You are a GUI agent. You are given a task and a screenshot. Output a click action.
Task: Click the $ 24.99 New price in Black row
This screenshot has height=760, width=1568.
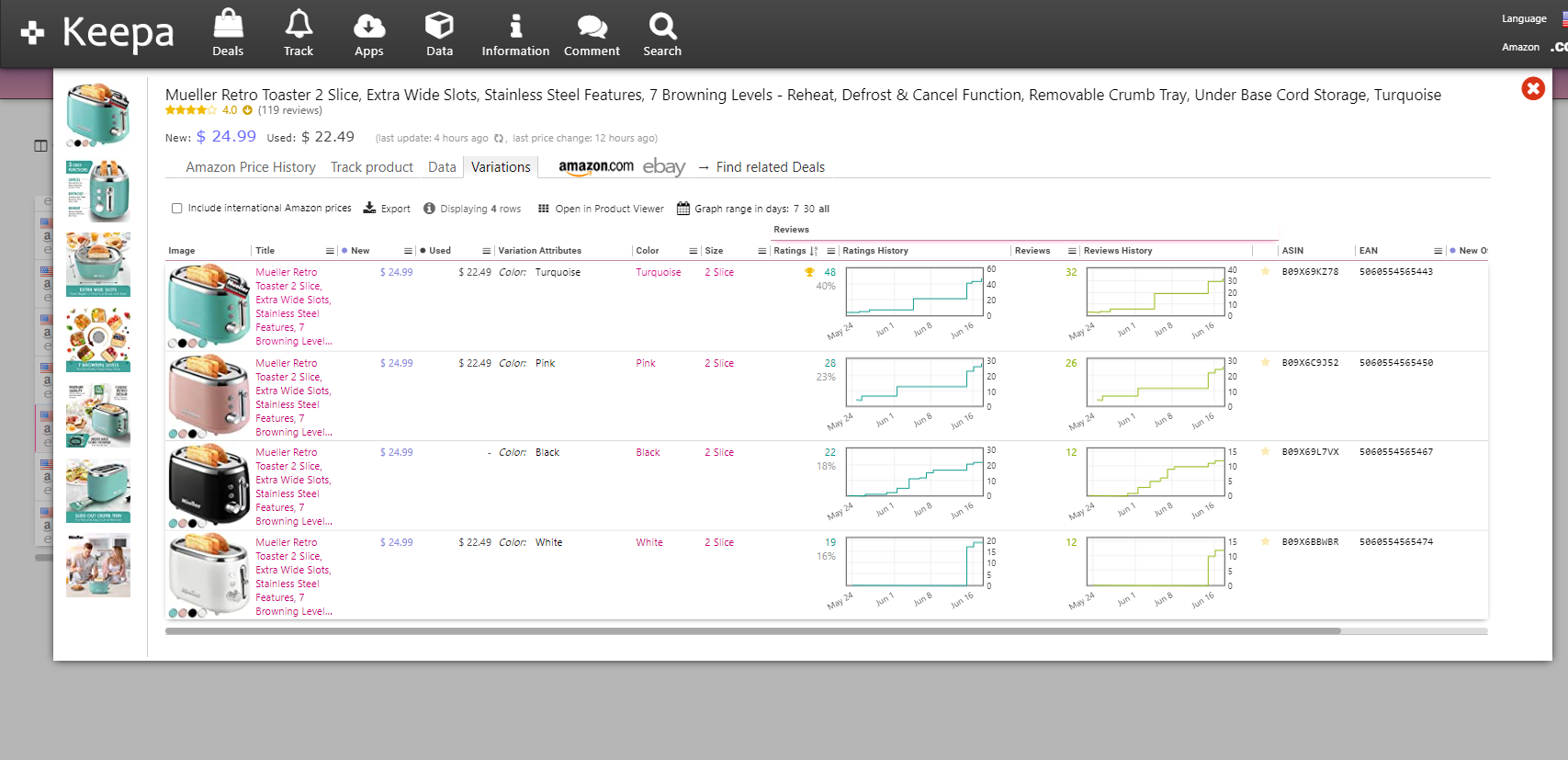(397, 452)
